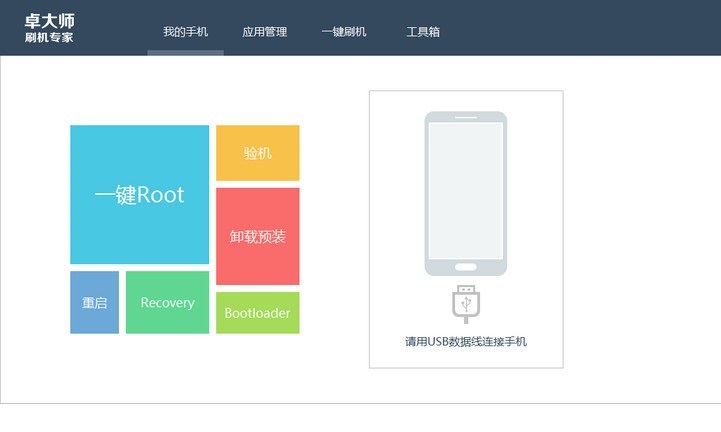Image resolution: width=721 pixels, height=432 pixels.
Task: Open the 卸载预装 tile
Action: [258, 236]
